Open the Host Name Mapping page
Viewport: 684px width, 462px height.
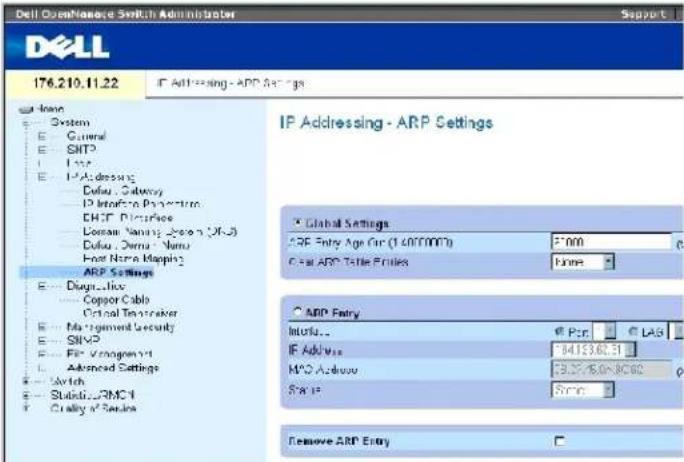[x=133, y=259]
